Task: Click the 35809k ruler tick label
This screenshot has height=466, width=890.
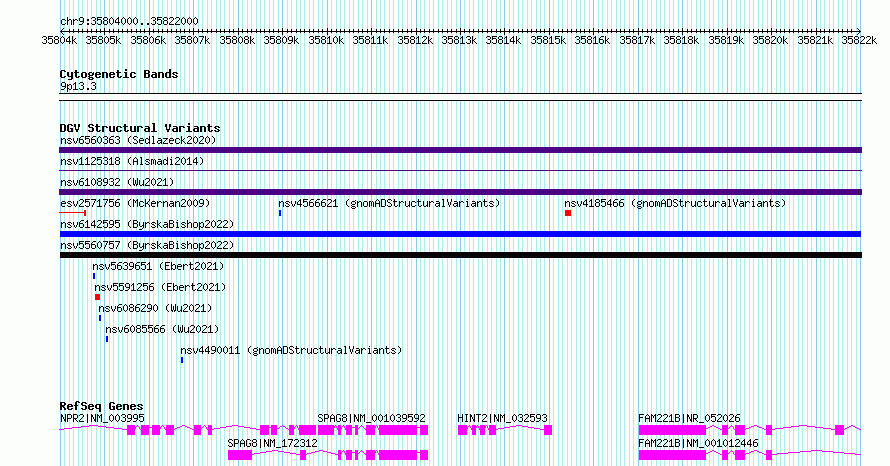Action: click(281, 40)
